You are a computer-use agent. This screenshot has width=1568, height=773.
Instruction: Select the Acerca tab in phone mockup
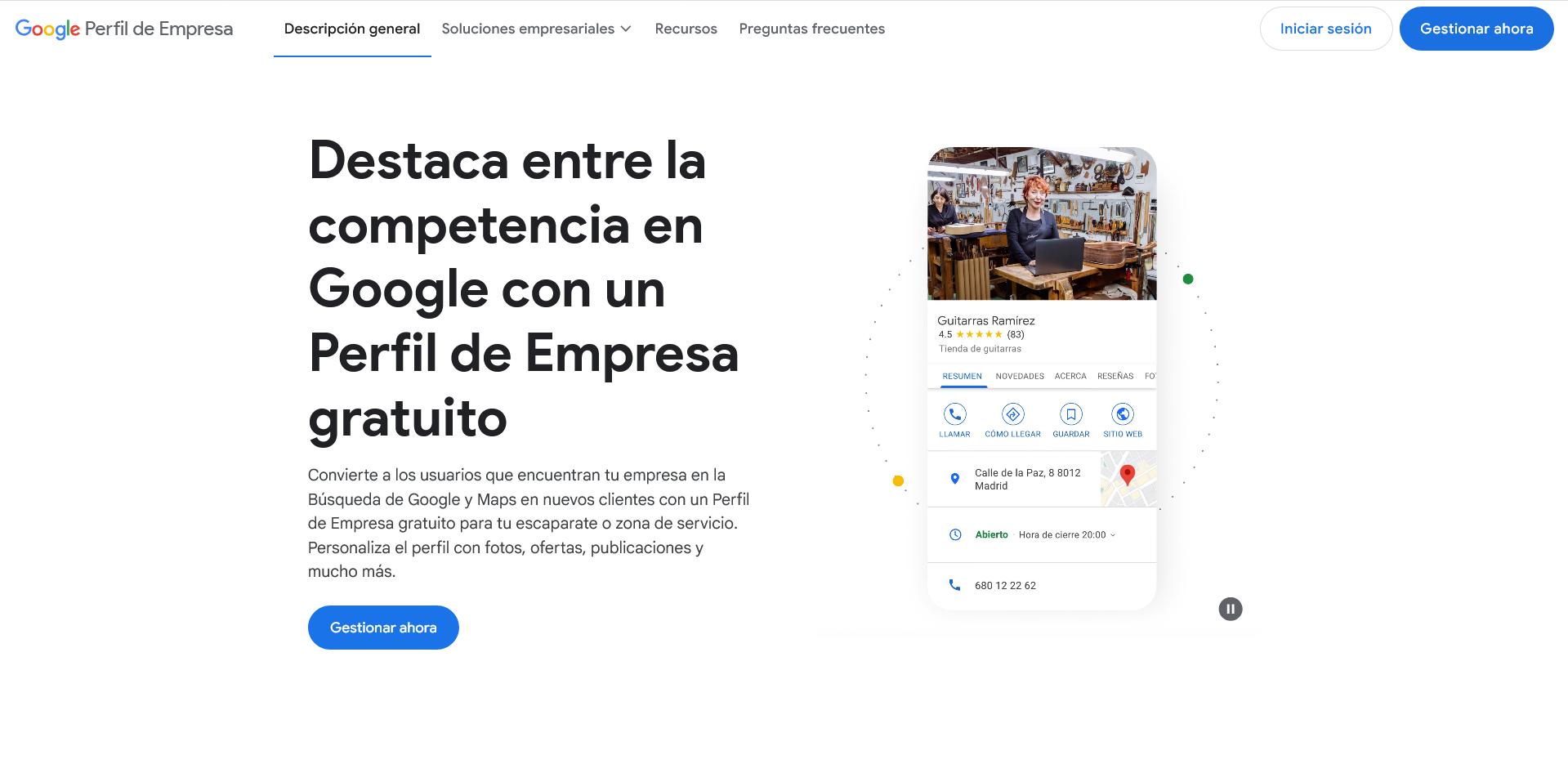coord(1070,376)
